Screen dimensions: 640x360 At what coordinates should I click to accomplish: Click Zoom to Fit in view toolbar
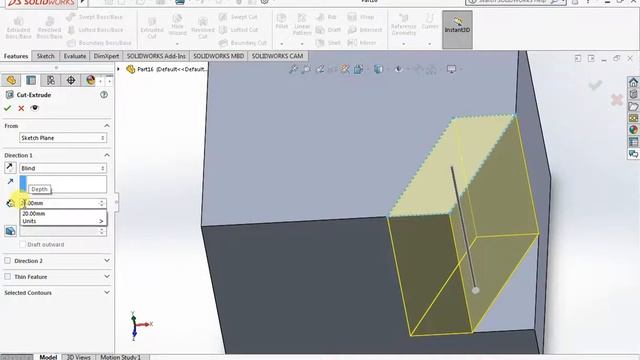point(293,69)
